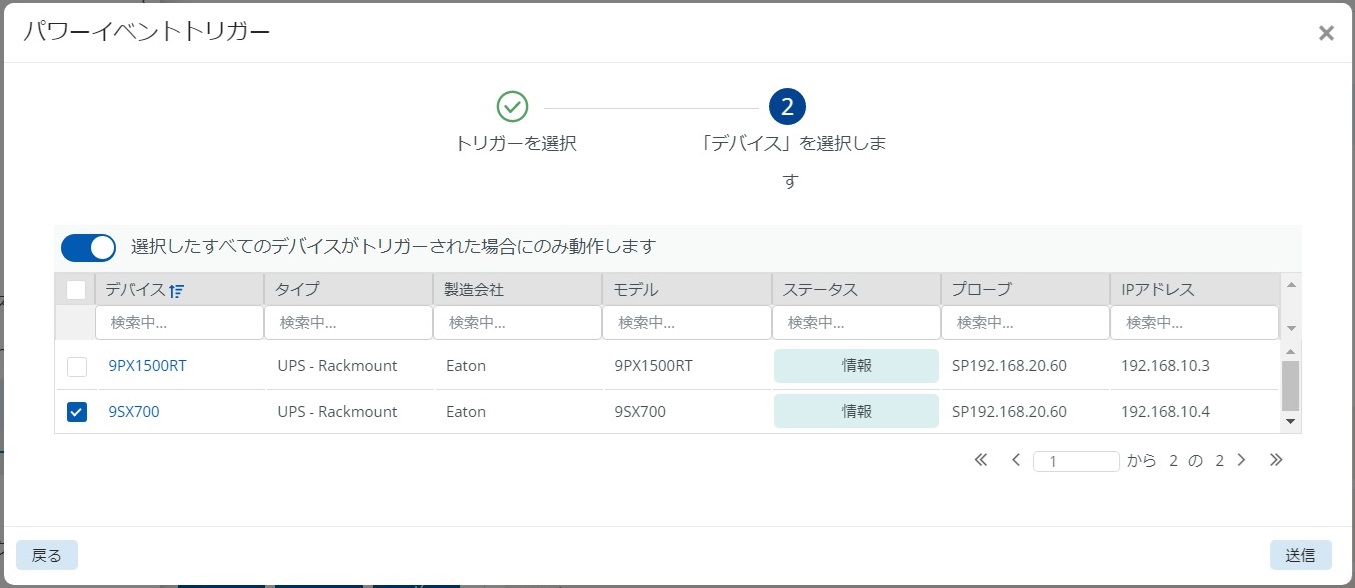Click the completed step one checkmark icon
1355x588 pixels.
click(x=512, y=106)
